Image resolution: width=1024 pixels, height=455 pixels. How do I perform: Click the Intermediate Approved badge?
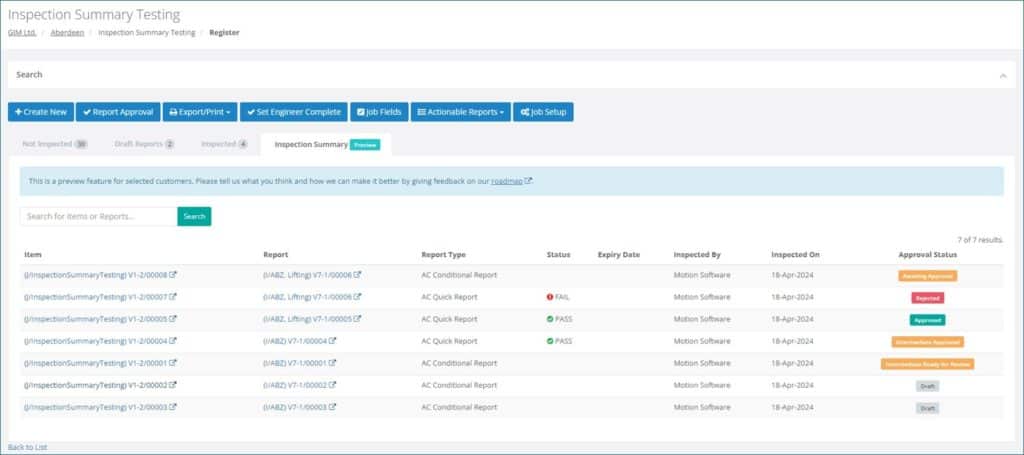(x=927, y=342)
